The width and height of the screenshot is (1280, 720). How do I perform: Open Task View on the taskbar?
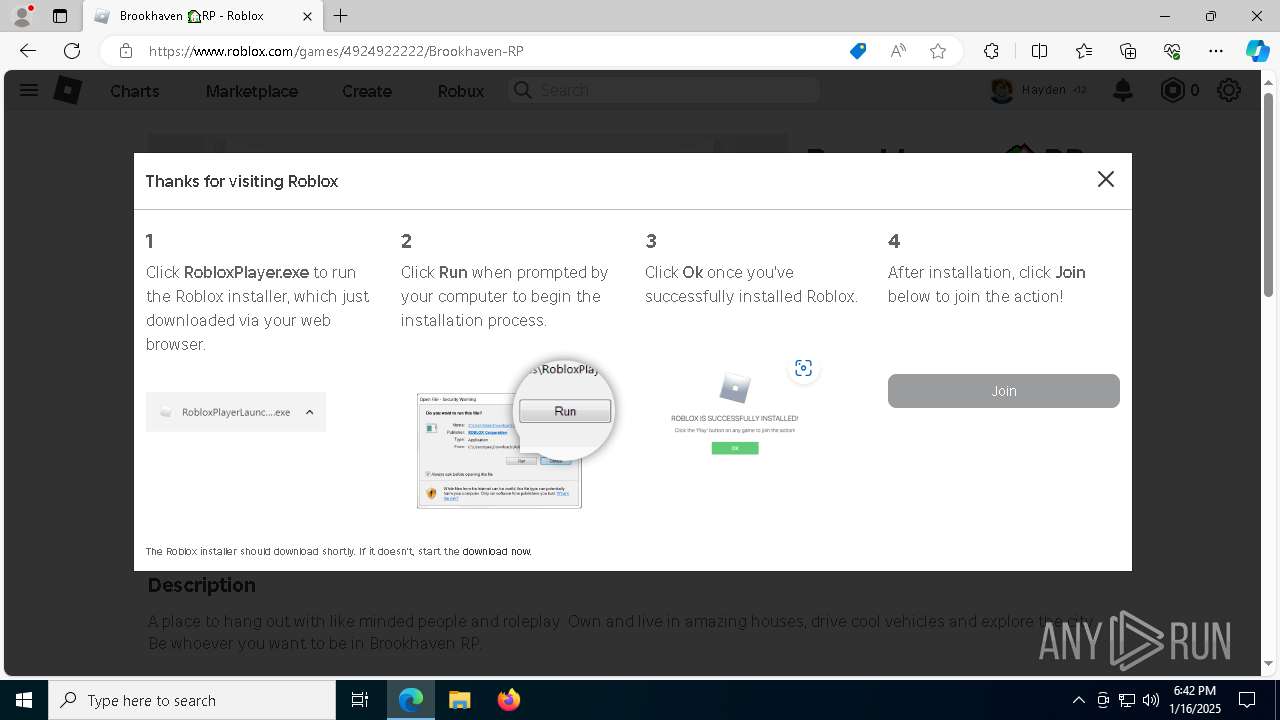click(x=360, y=700)
